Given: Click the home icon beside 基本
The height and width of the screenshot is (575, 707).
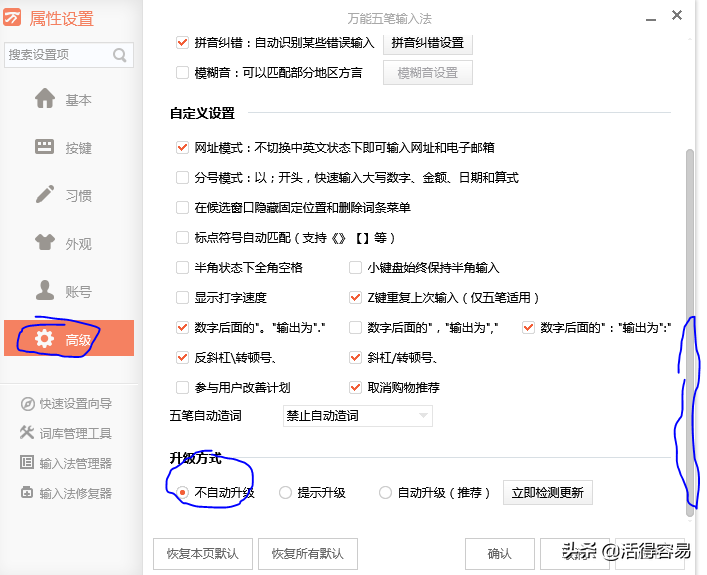Looking at the screenshot, I should pyautogui.click(x=45, y=98).
